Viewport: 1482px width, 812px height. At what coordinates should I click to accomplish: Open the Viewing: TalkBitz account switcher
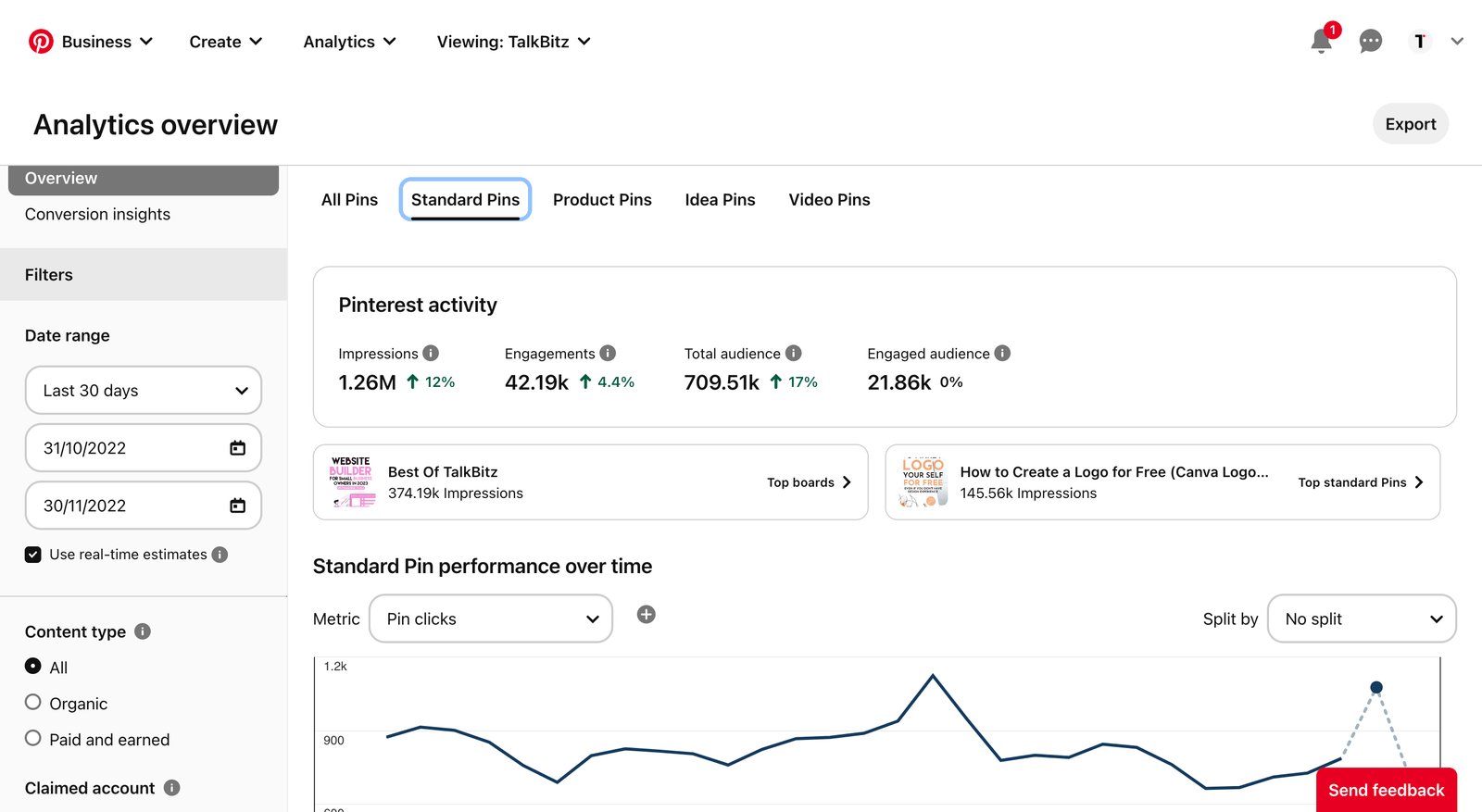pyautogui.click(x=513, y=42)
